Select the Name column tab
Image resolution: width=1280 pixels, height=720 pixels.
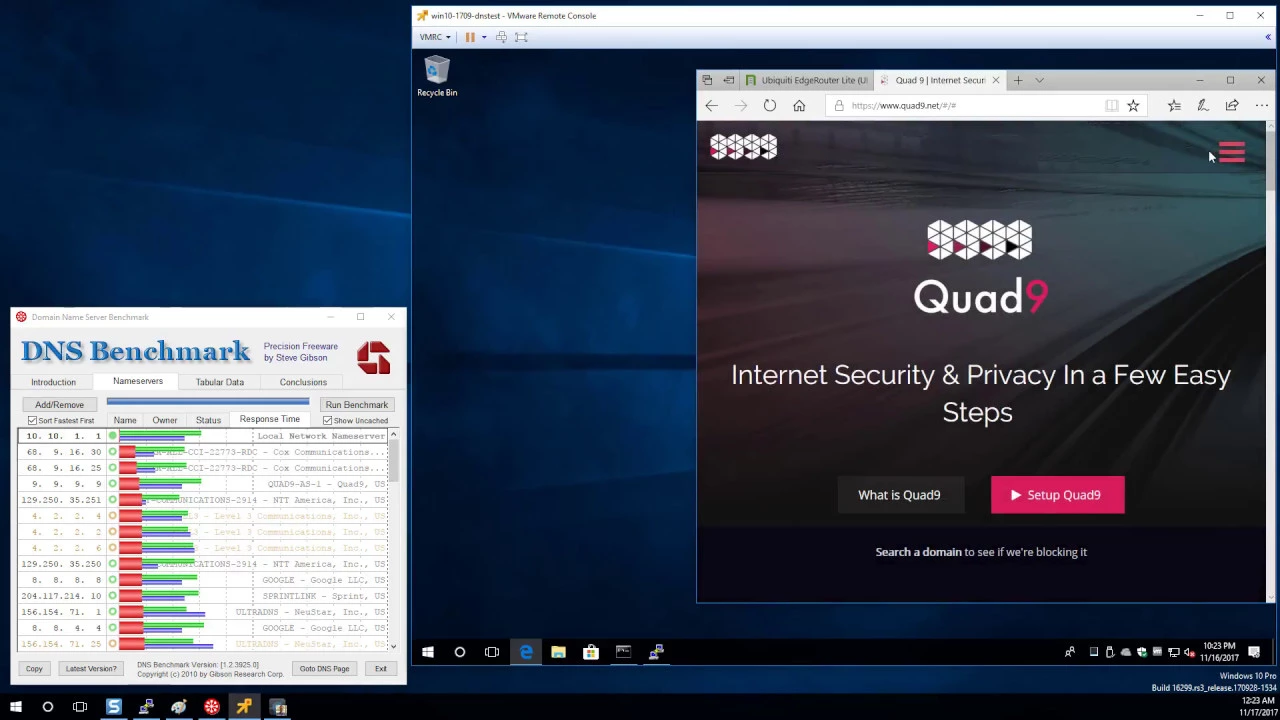125,420
